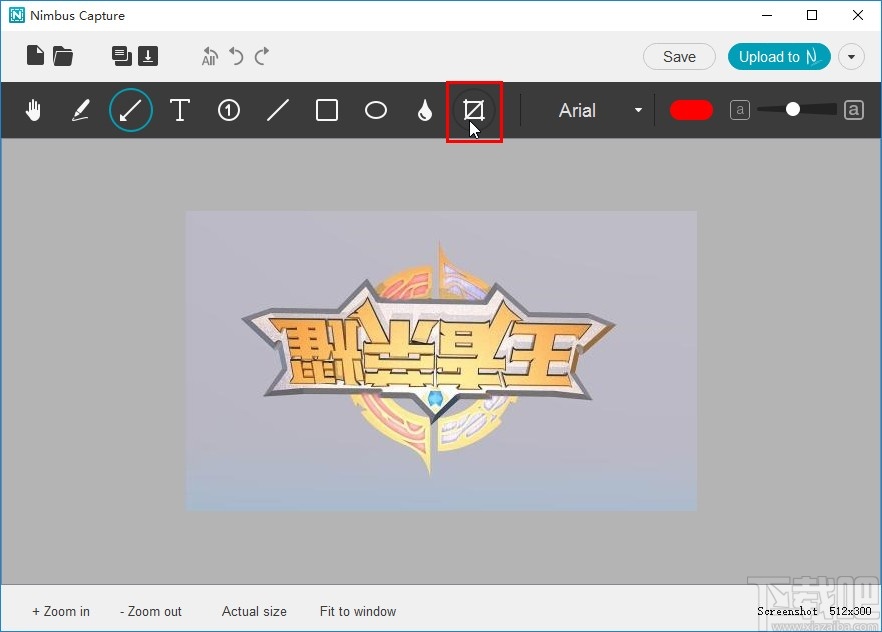Redo the last undone edit
This screenshot has width=882, height=632.
pos(263,56)
